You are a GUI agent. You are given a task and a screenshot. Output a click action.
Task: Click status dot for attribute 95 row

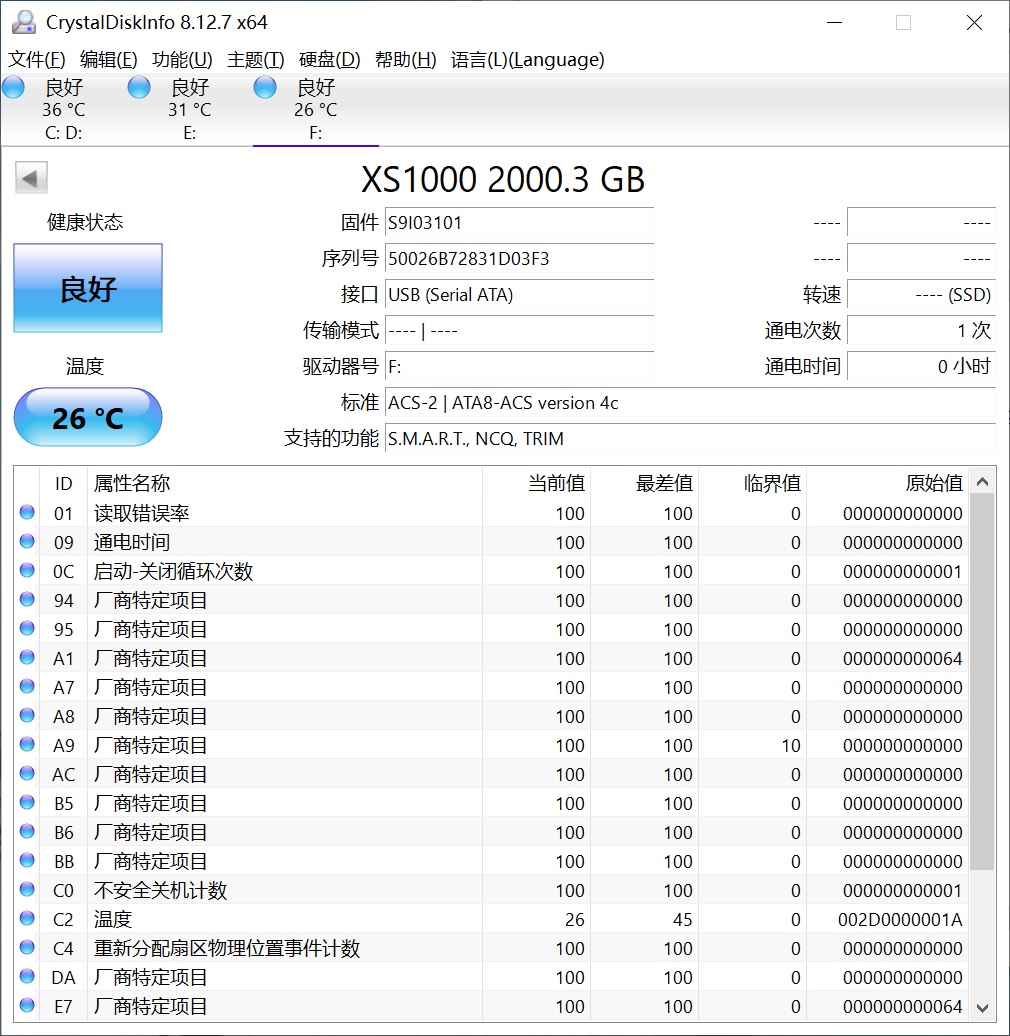click(27, 628)
